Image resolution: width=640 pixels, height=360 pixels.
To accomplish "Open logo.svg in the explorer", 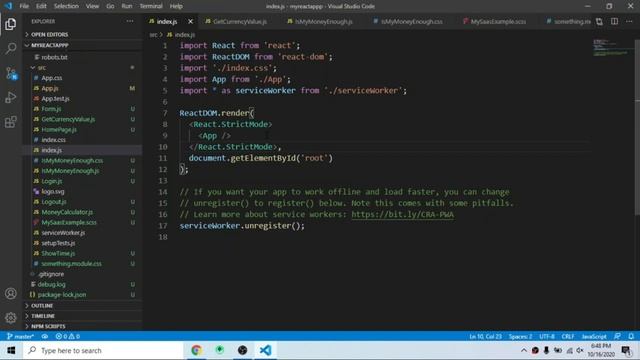I will click(53, 191).
